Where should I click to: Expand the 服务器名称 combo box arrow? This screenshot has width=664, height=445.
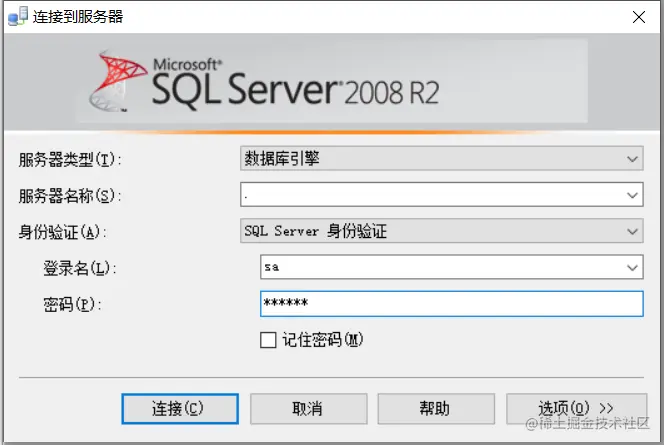(632, 195)
